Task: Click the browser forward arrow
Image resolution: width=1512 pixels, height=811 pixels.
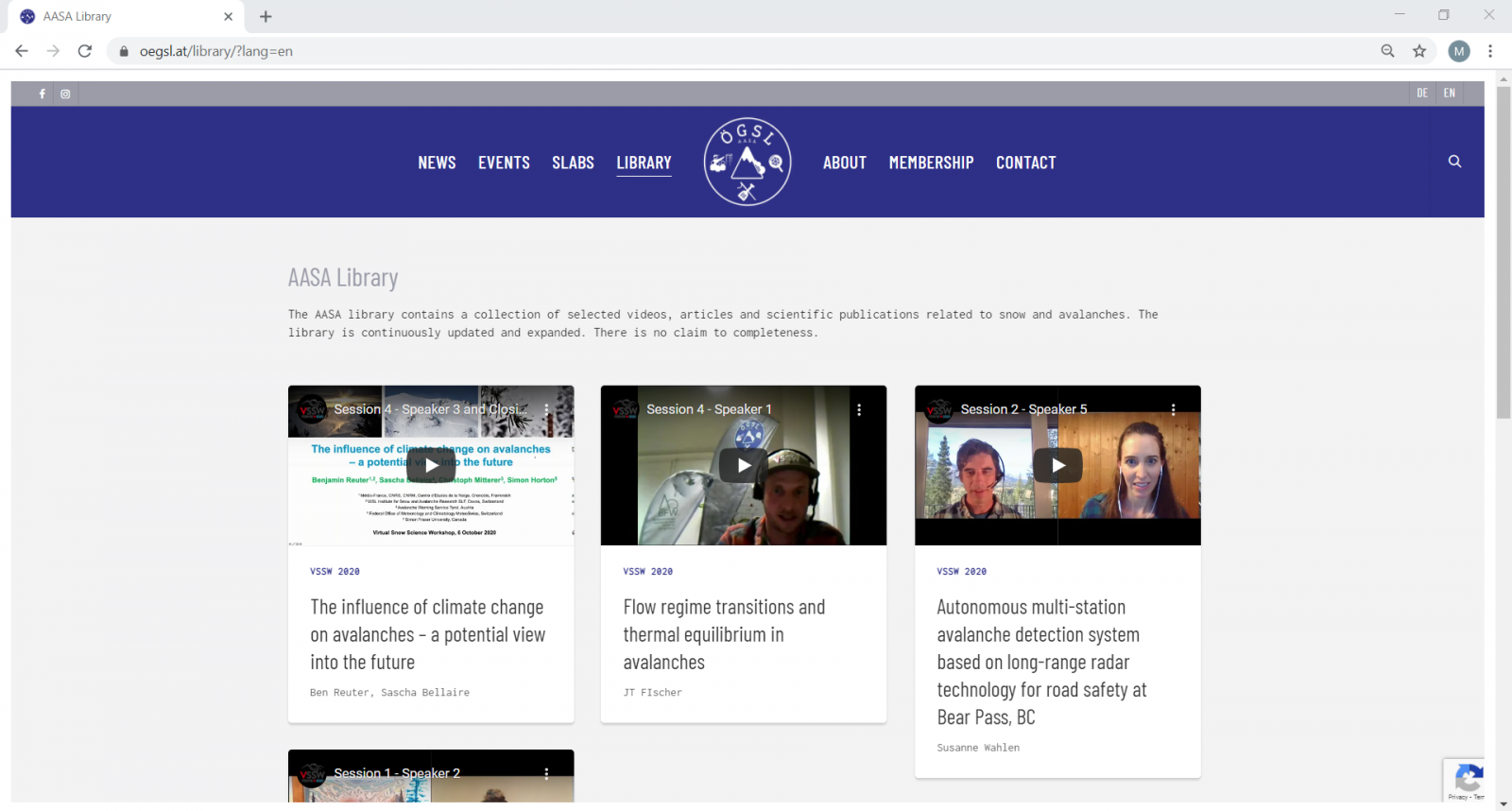Action: pos(53,51)
